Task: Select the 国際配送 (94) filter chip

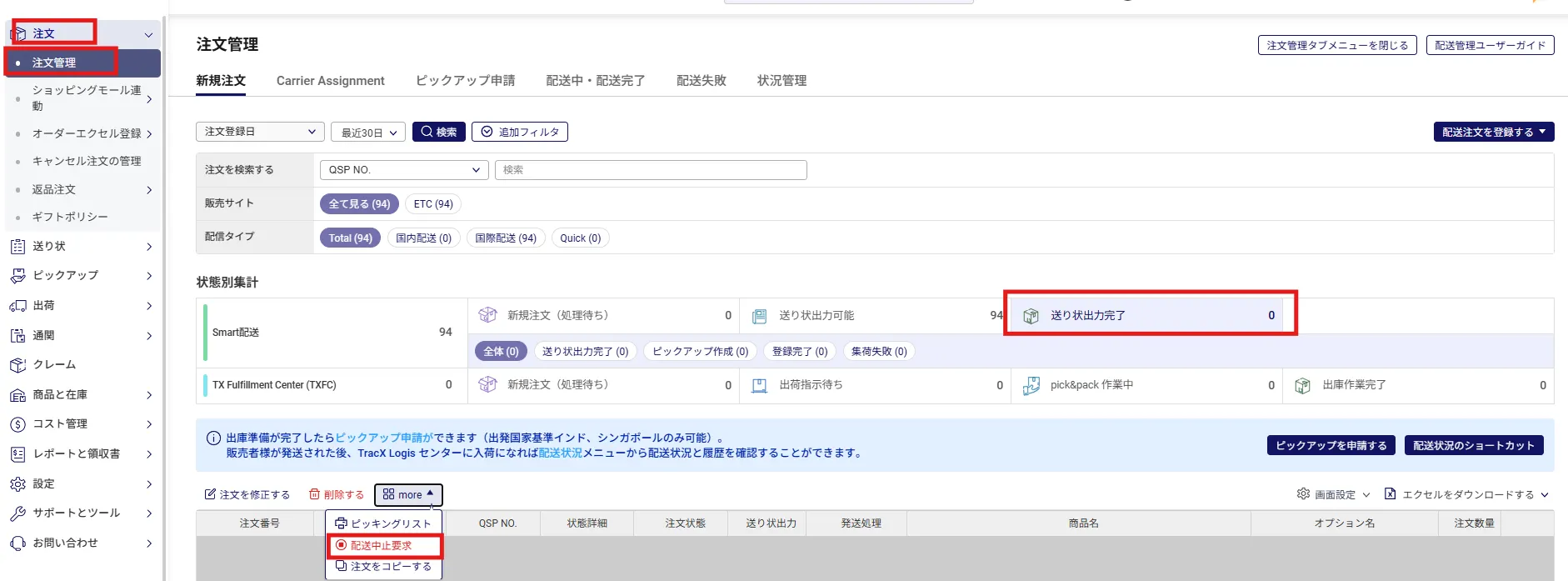Action: tap(506, 238)
